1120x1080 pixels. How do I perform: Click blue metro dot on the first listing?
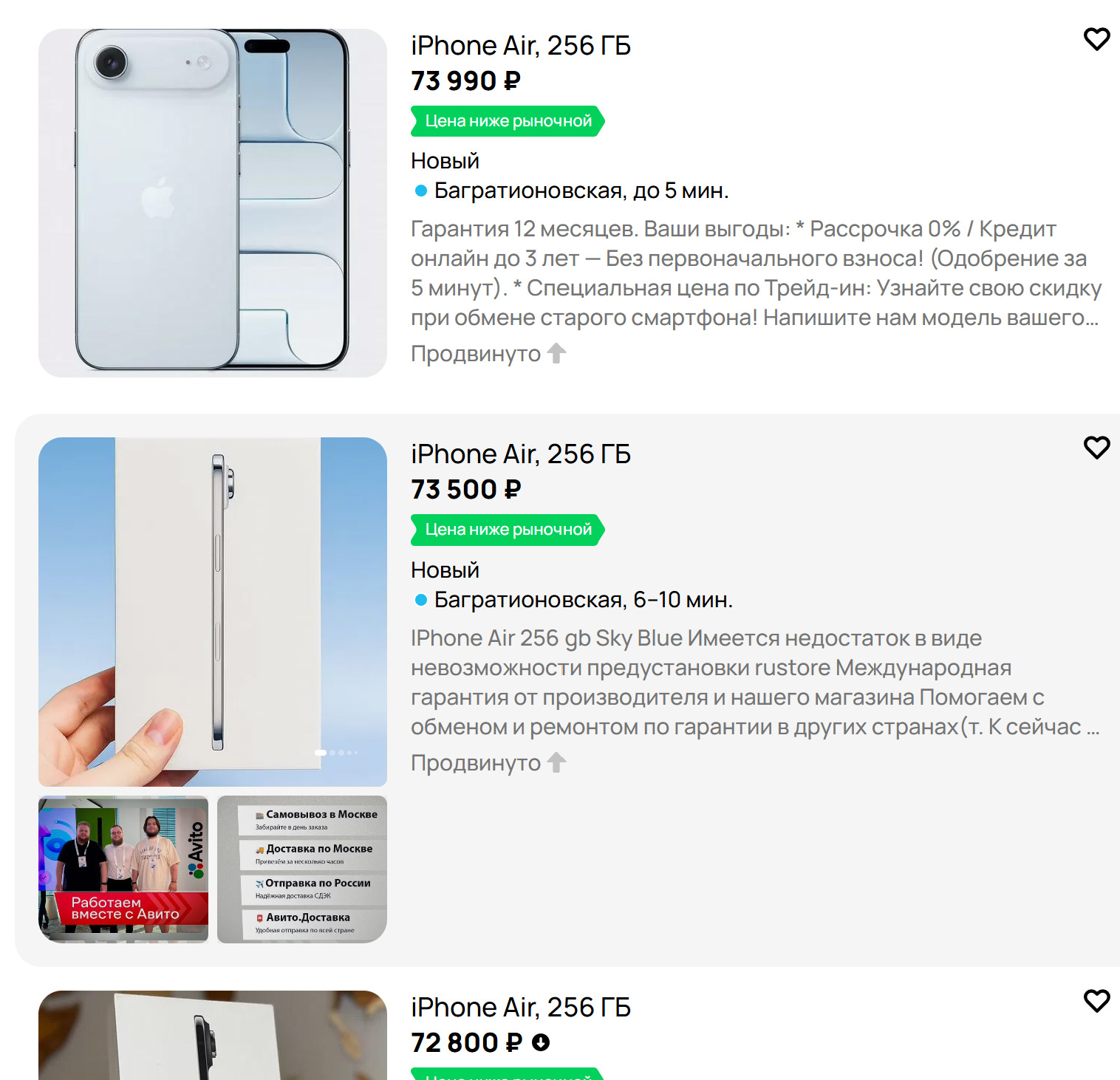(x=421, y=191)
